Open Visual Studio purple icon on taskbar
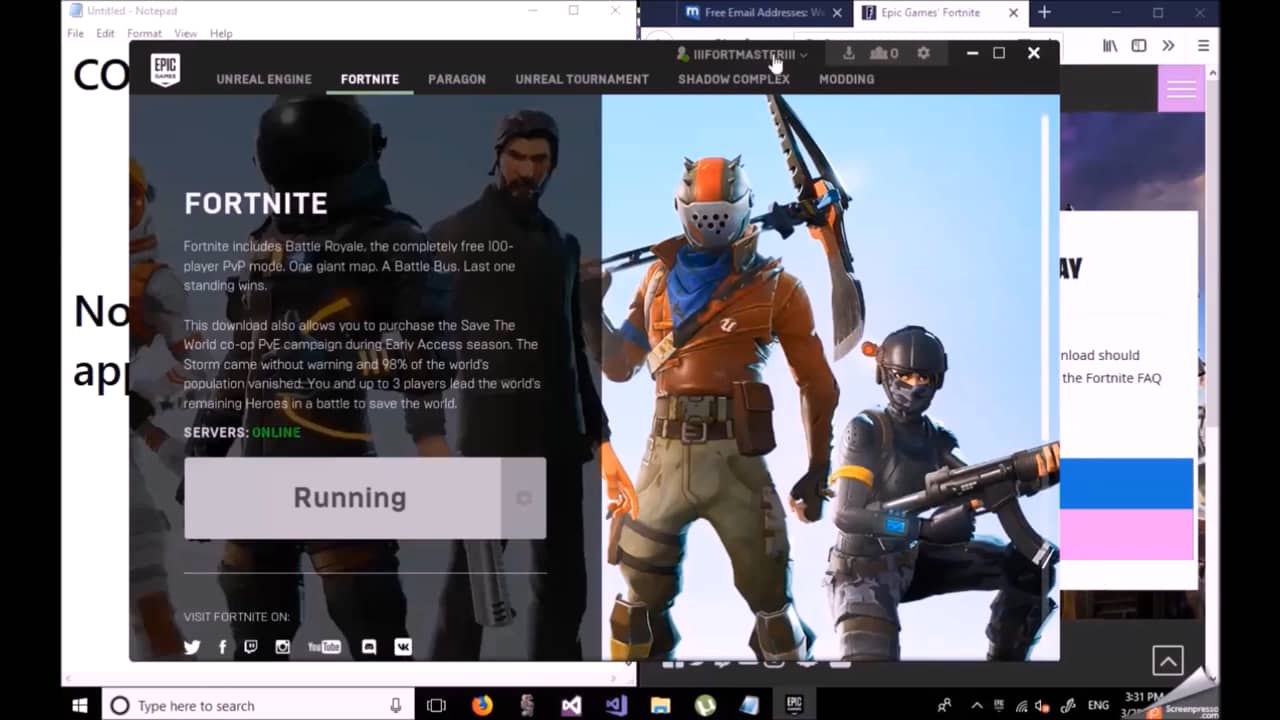The width and height of the screenshot is (1280, 720). point(615,705)
